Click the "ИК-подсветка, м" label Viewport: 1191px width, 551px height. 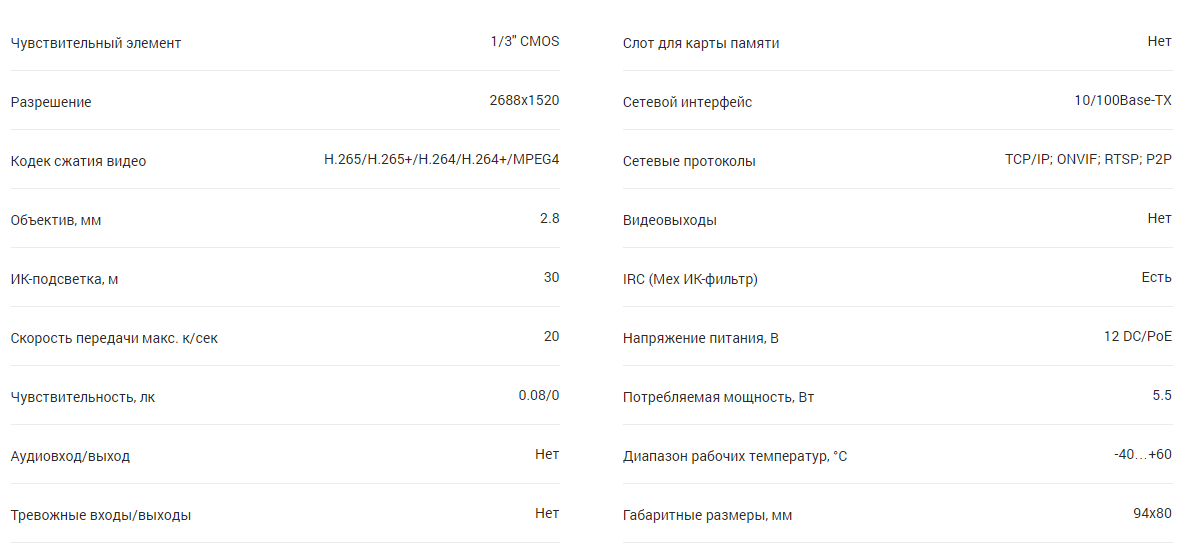[x=64, y=279]
